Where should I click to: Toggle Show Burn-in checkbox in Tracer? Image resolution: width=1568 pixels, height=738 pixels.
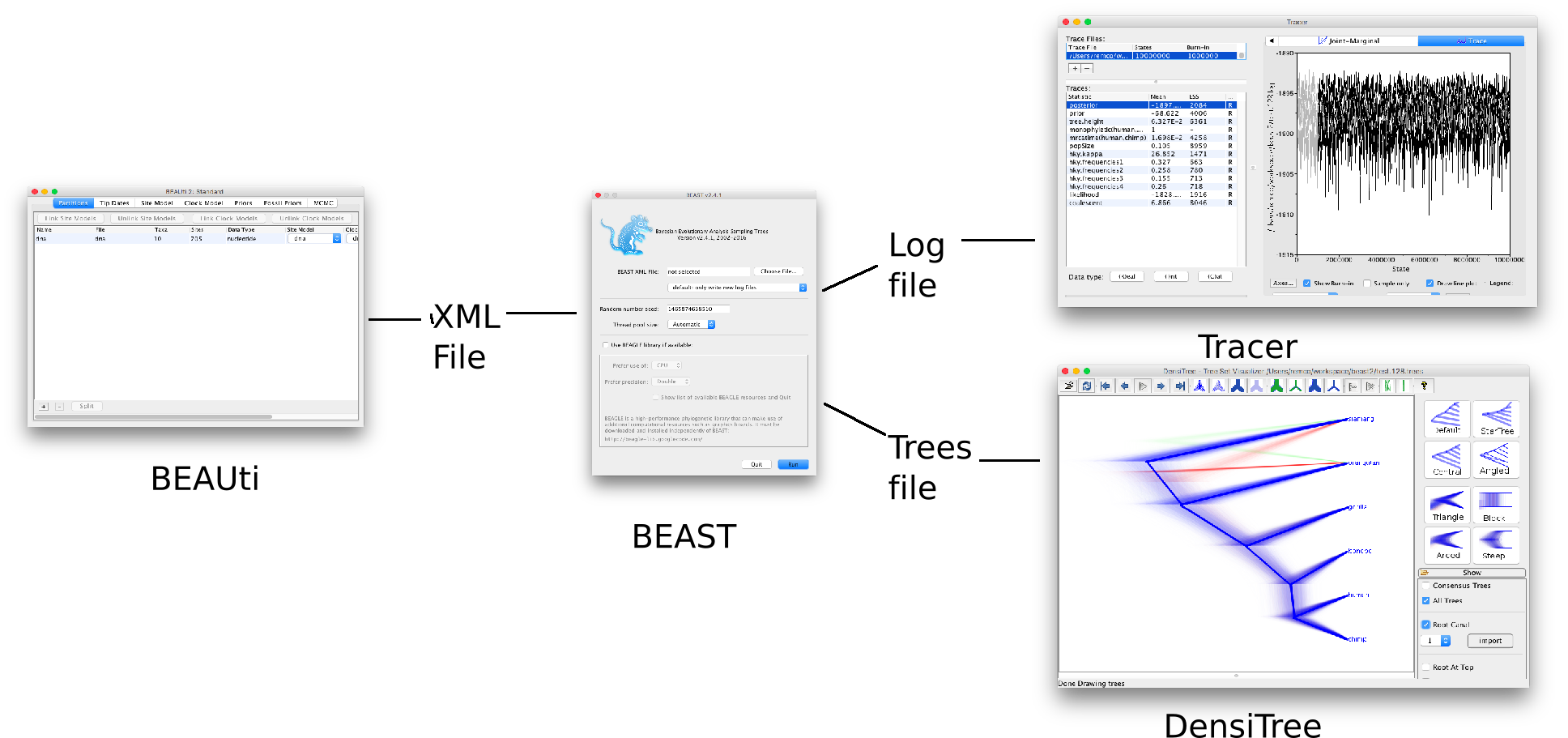[x=1307, y=284]
